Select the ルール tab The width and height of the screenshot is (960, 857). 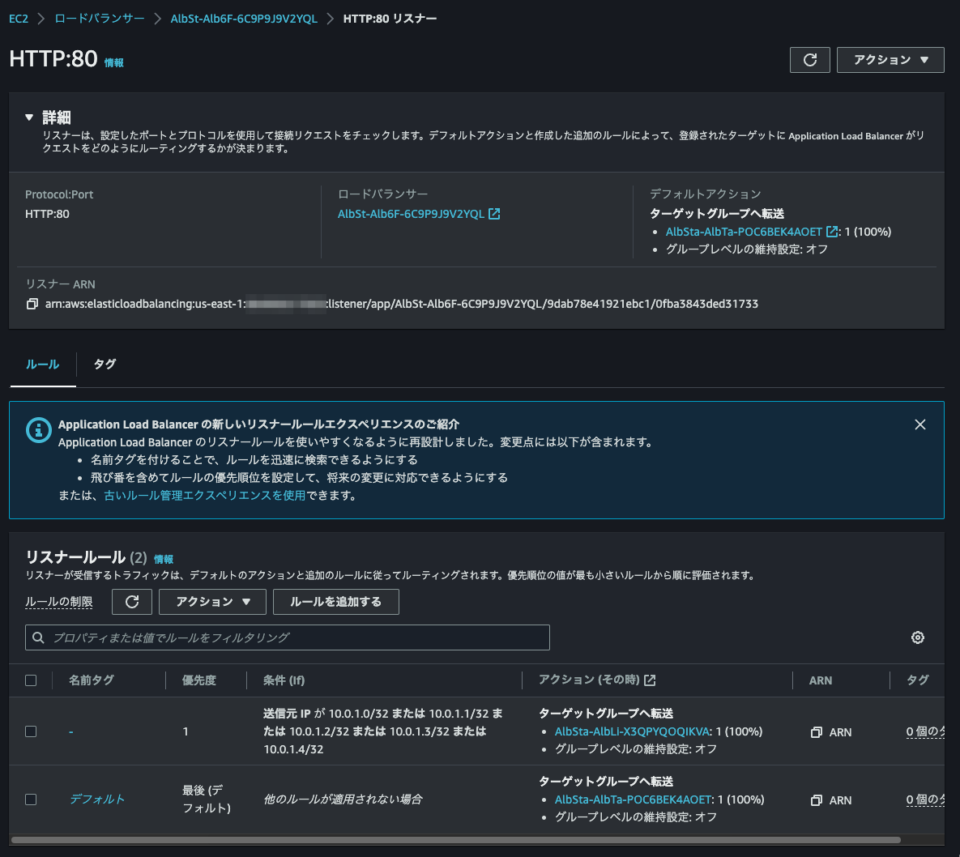coord(41,364)
